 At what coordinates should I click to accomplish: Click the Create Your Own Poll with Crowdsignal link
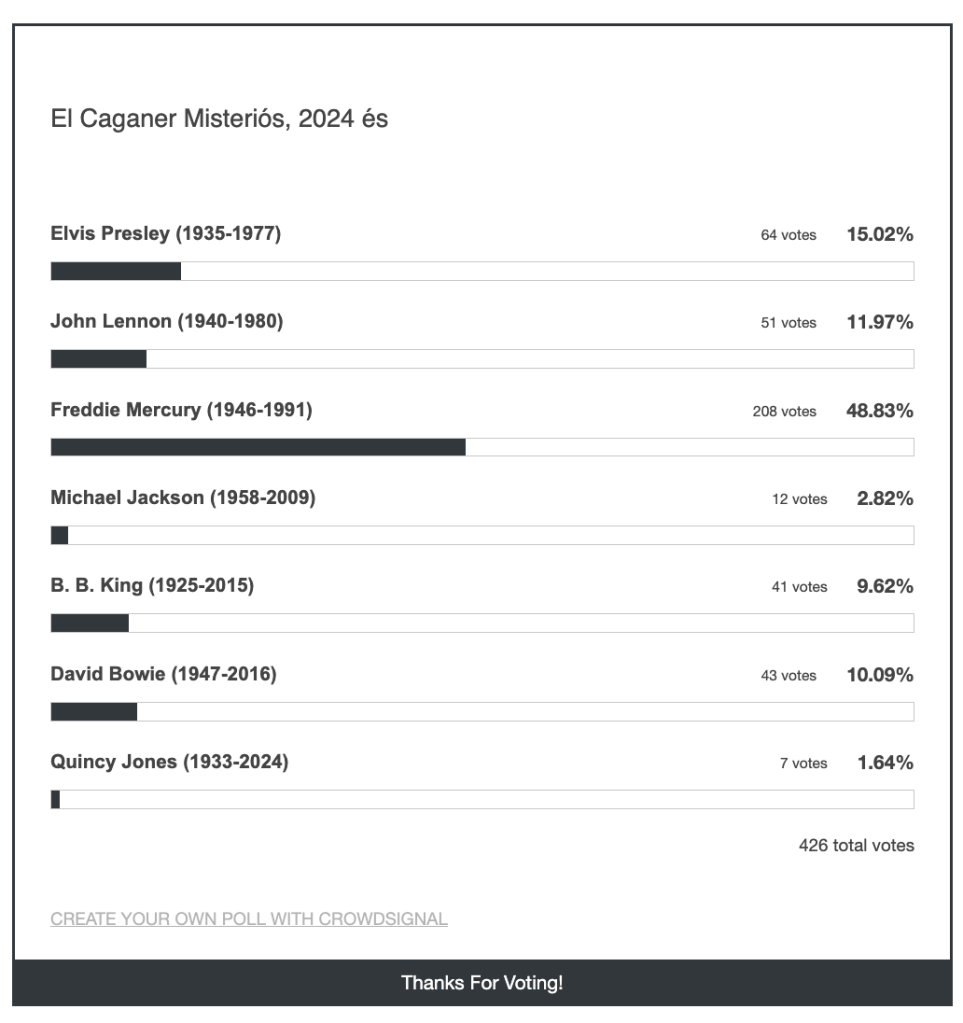249,919
